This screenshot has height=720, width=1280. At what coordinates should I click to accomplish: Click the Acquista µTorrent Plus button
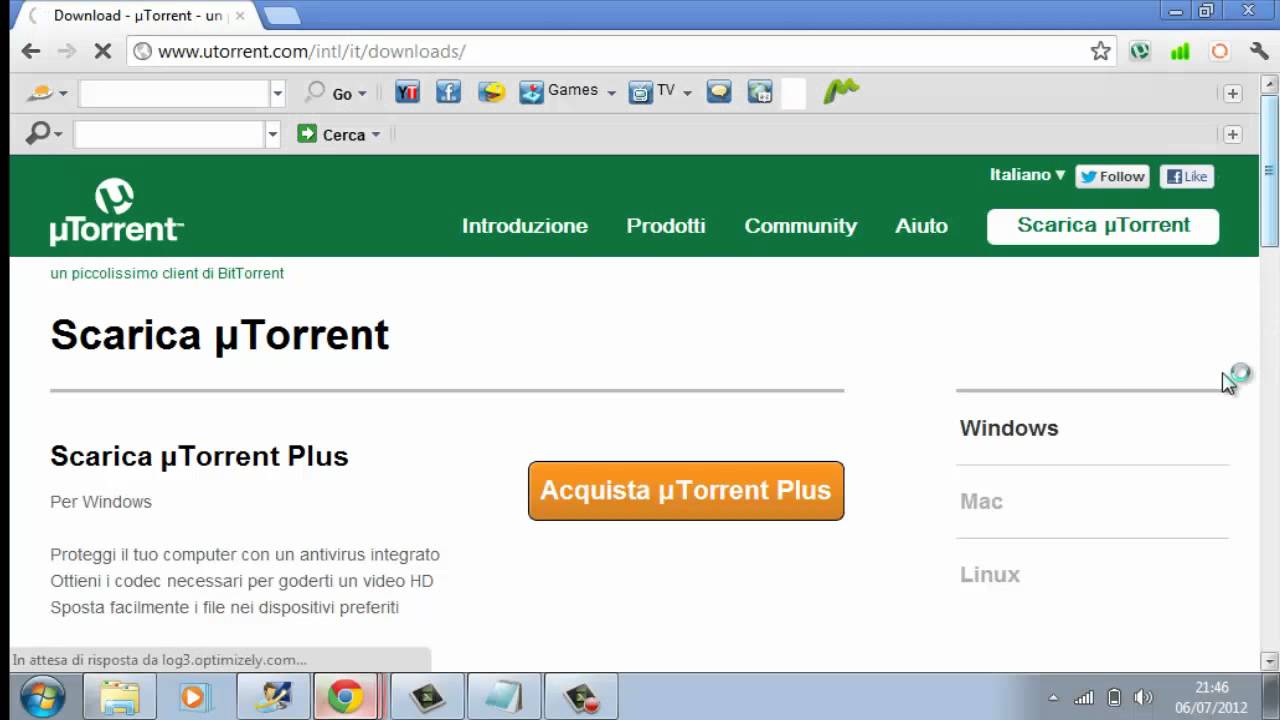tap(686, 490)
